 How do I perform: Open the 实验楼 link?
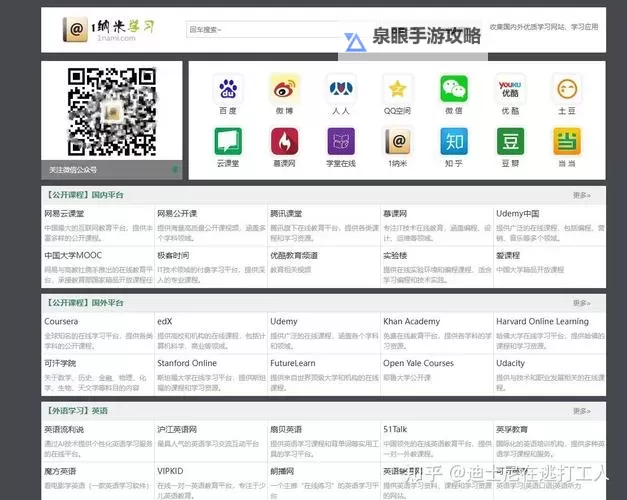tap(395, 255)
